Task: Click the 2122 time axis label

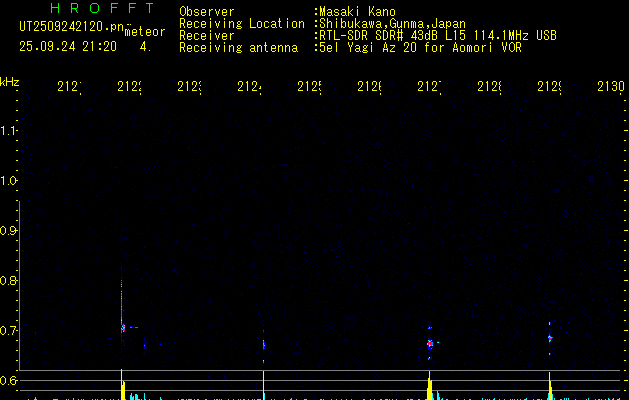Action: click(130, 86)
